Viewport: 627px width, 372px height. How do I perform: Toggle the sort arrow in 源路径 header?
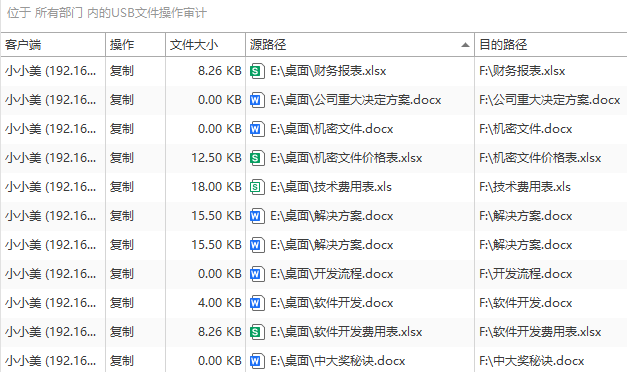click(465, 45)
